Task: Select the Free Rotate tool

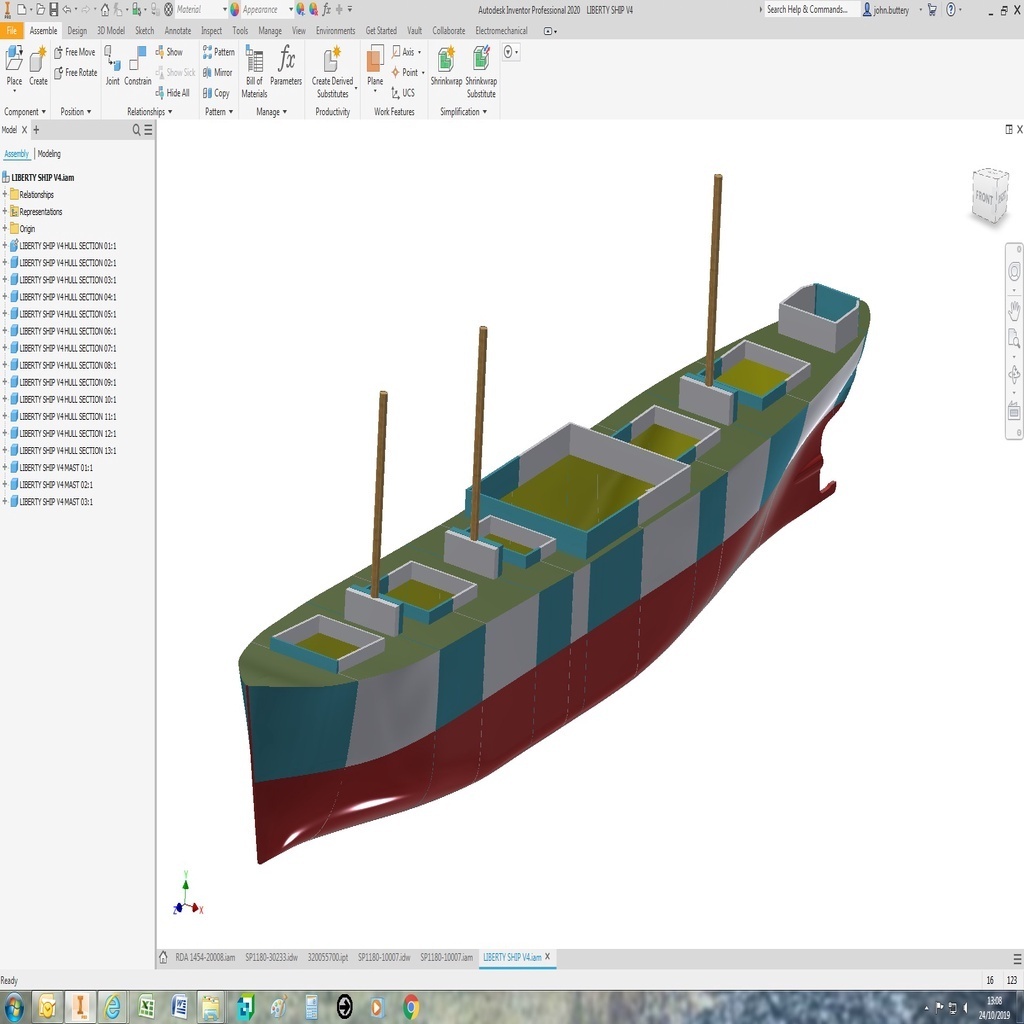Action: click(75, 72)
